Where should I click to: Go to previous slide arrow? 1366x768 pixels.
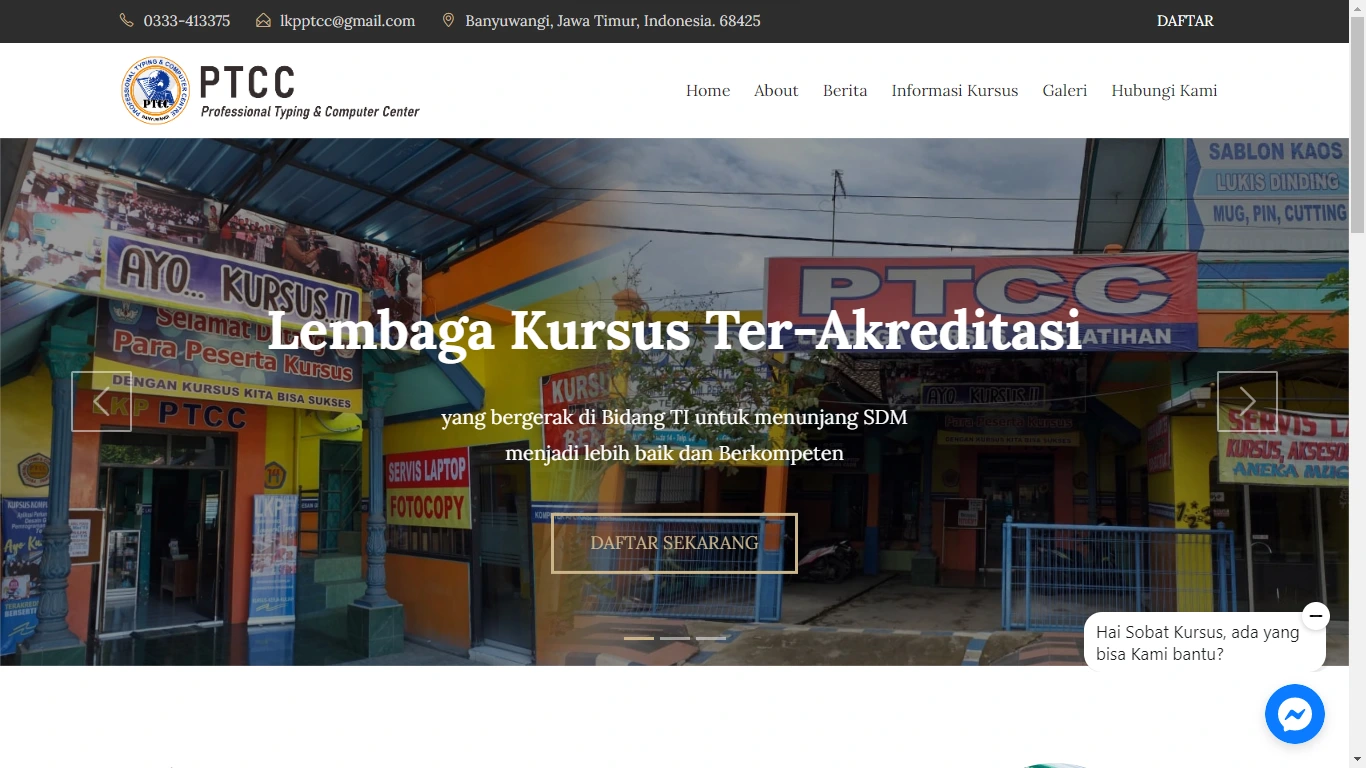(101, 402)
